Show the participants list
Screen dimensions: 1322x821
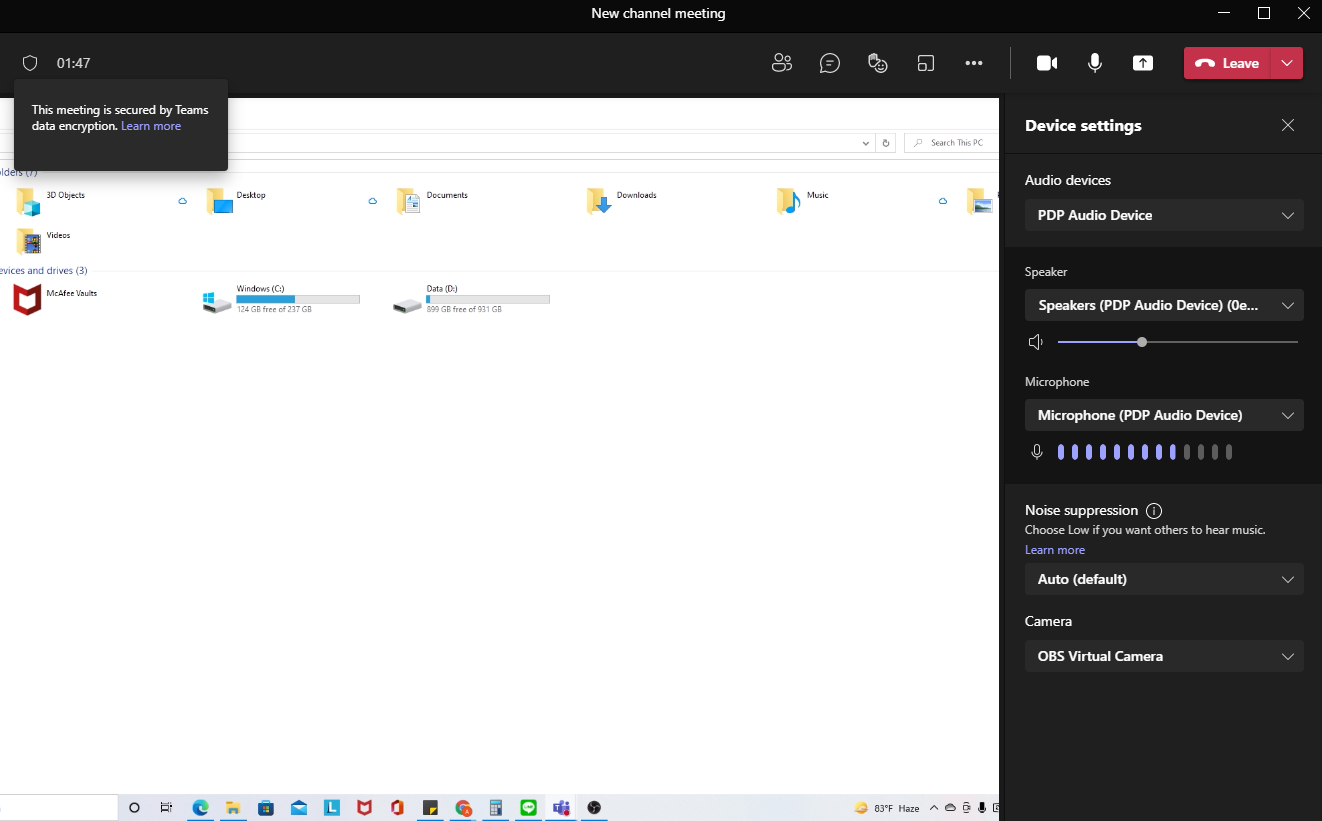pyautogui.click(x=782, y=63)
